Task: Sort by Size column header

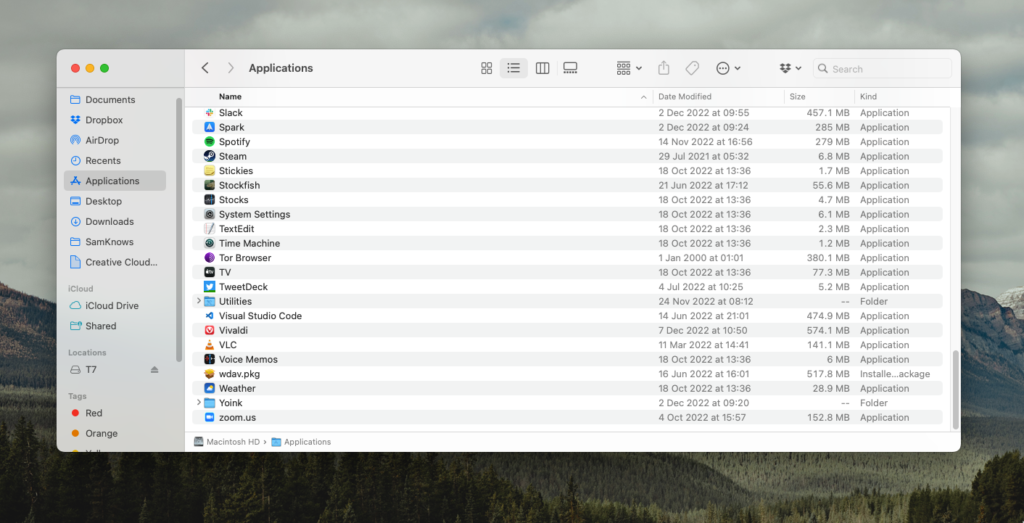Action: click(797, 97)
